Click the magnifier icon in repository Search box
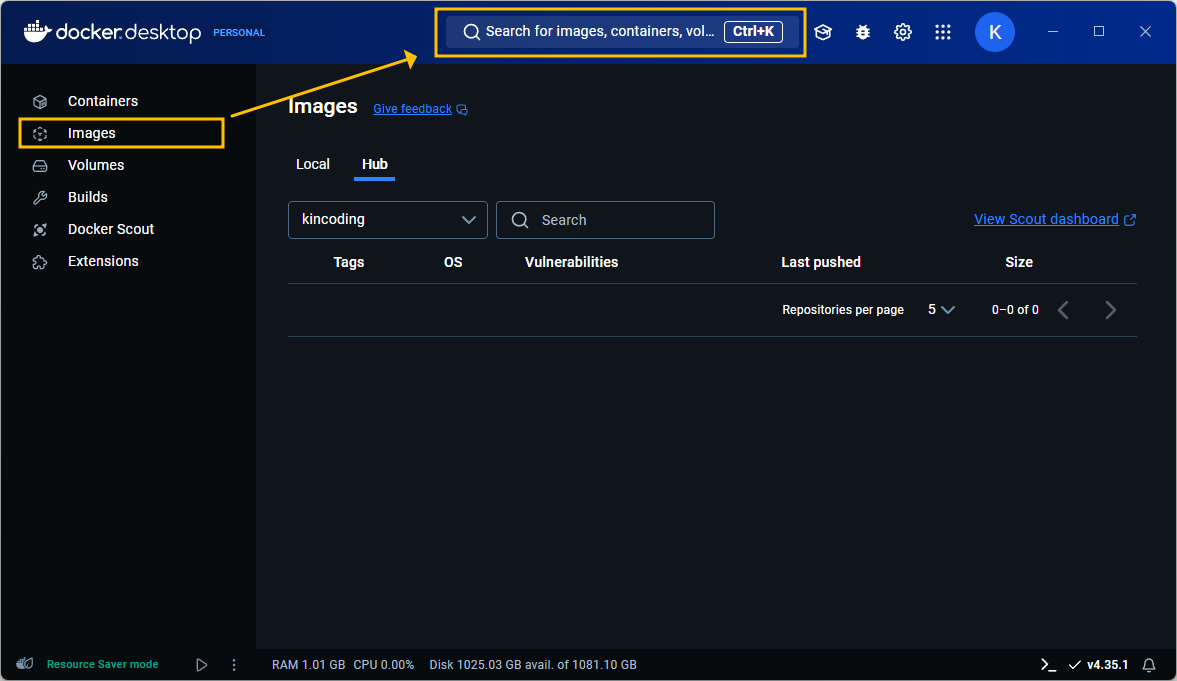The image size is (1177, 681). coord(519,220)
